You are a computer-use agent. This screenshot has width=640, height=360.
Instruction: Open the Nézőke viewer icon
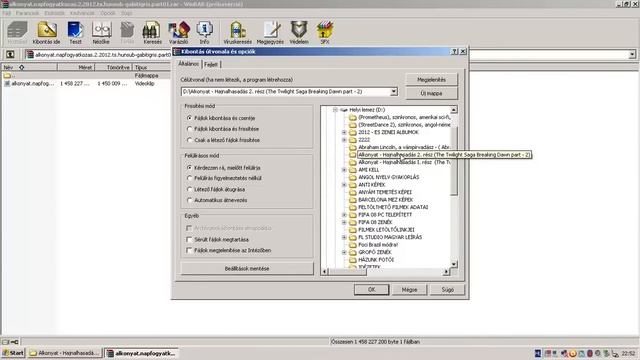(101, 33)
